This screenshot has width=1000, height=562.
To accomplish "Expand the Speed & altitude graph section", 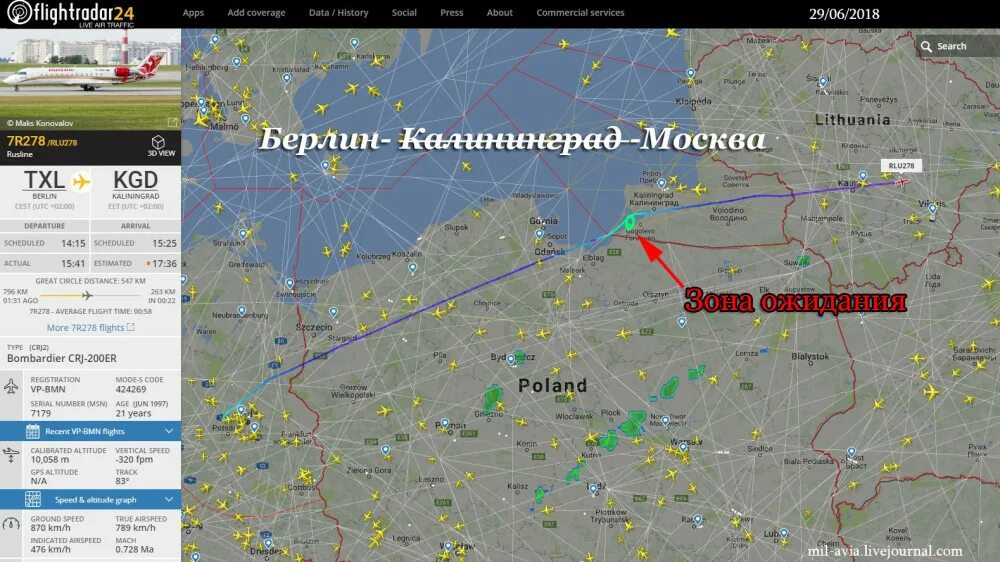I will [x=91, y=499].
